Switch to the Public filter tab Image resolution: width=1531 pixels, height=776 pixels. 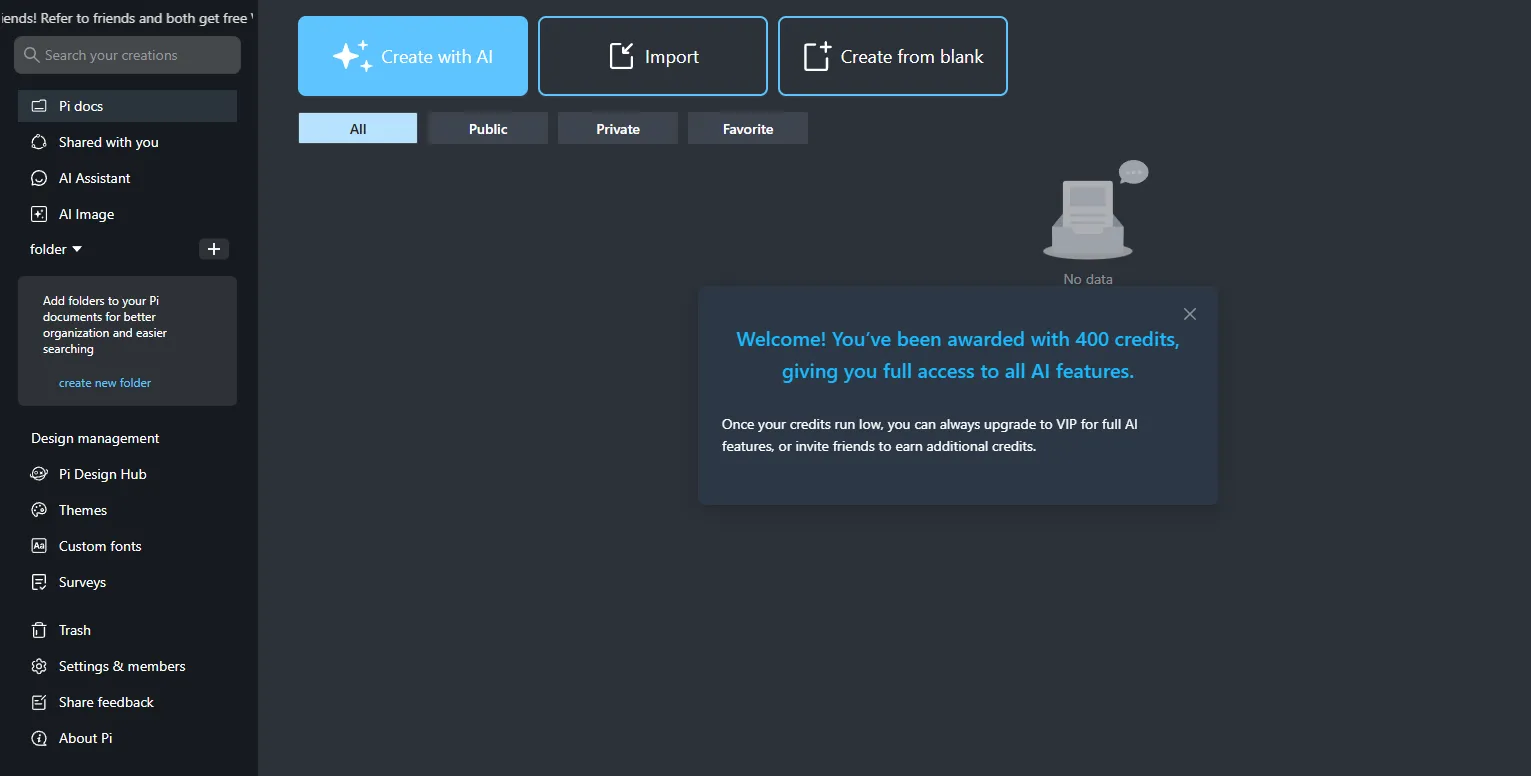pos(488,129)
